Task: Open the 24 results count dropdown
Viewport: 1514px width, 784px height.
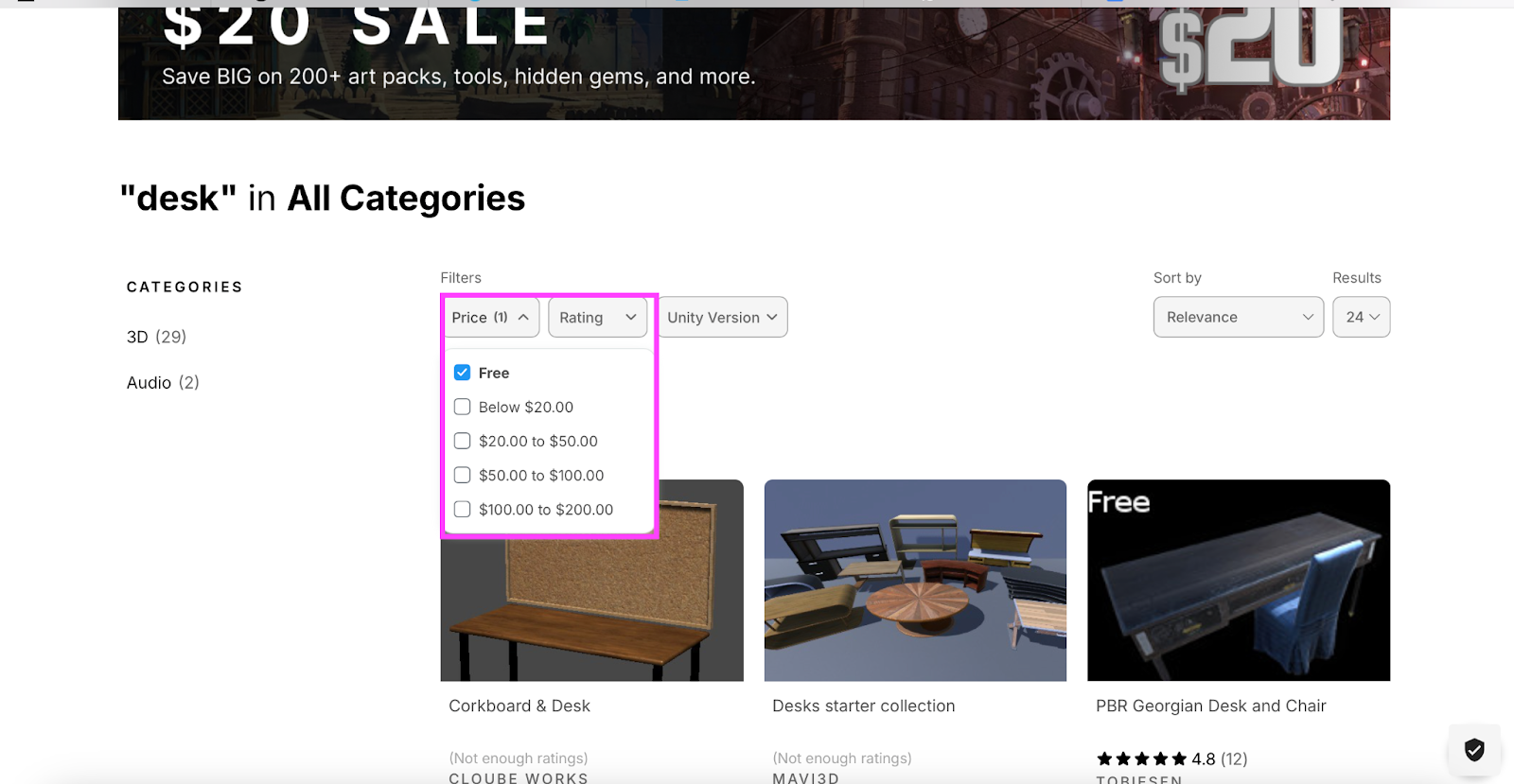Action: pyautogui.click(x=1361, y=317)
